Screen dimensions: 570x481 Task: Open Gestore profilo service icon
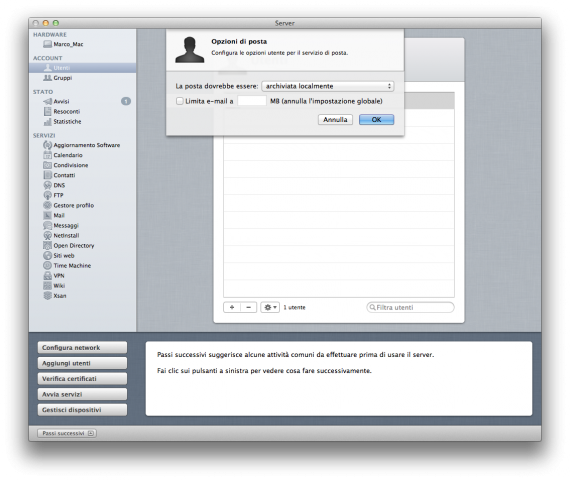click(x=47, y=205)
